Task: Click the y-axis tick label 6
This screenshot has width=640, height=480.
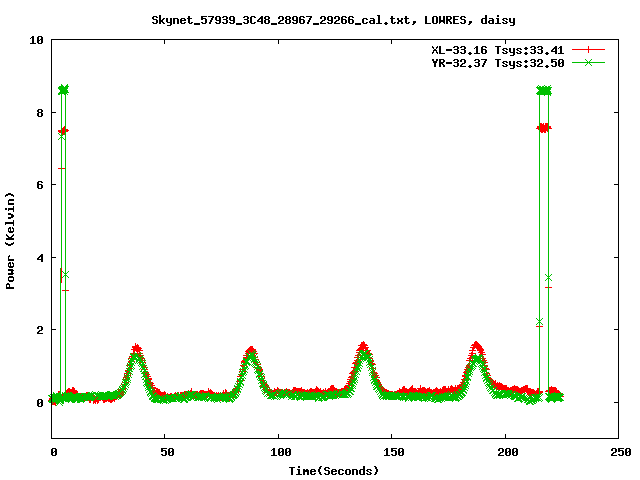Action: tap(40, 185)
